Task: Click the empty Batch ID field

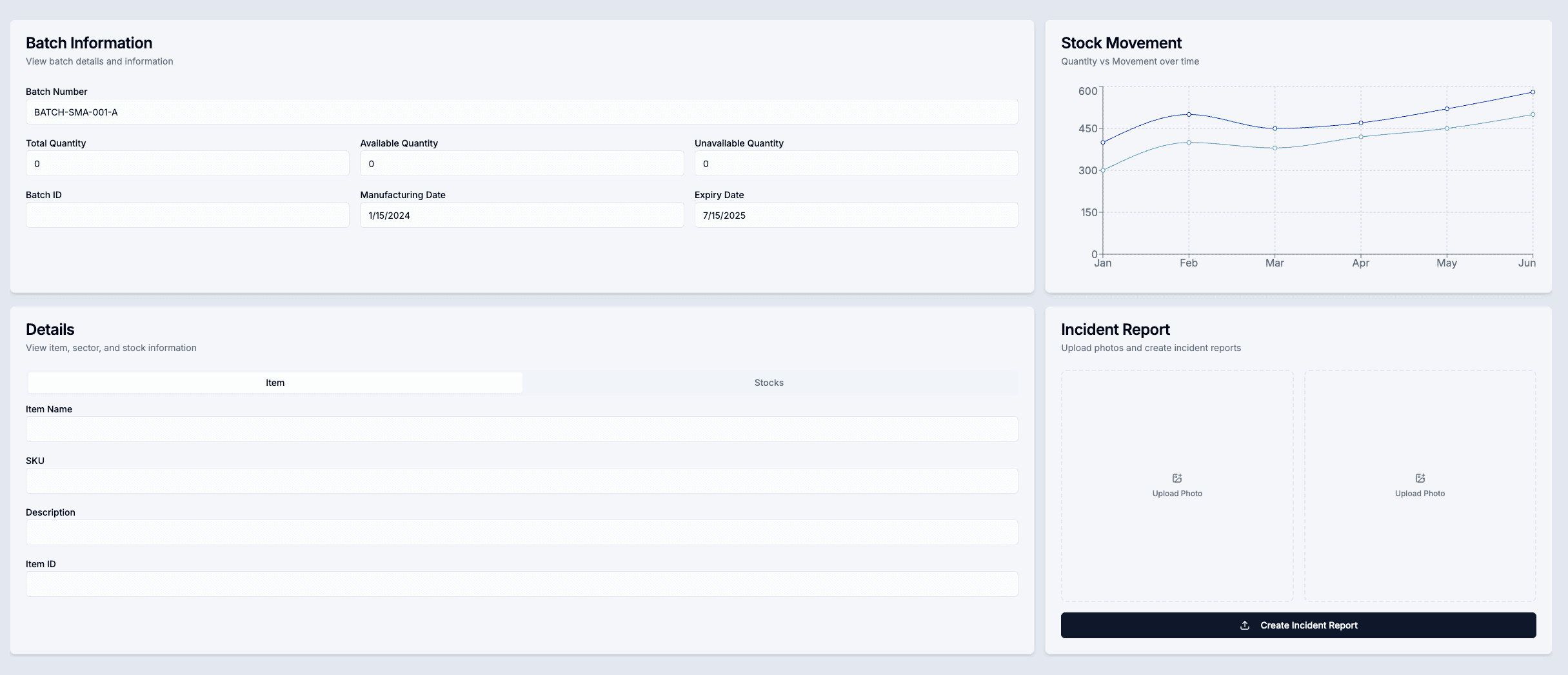Action: tap(187, 215)
